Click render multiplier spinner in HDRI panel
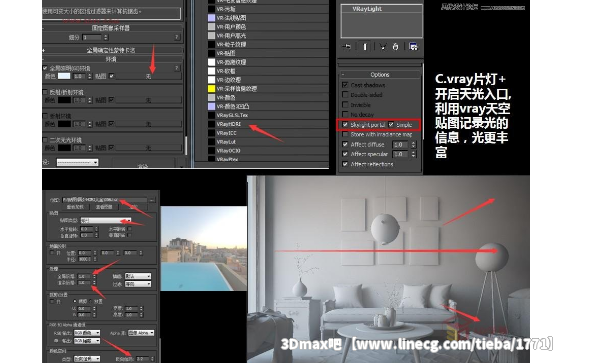The image size is (593, 363). pyautogui.click(x=94, y=283)
